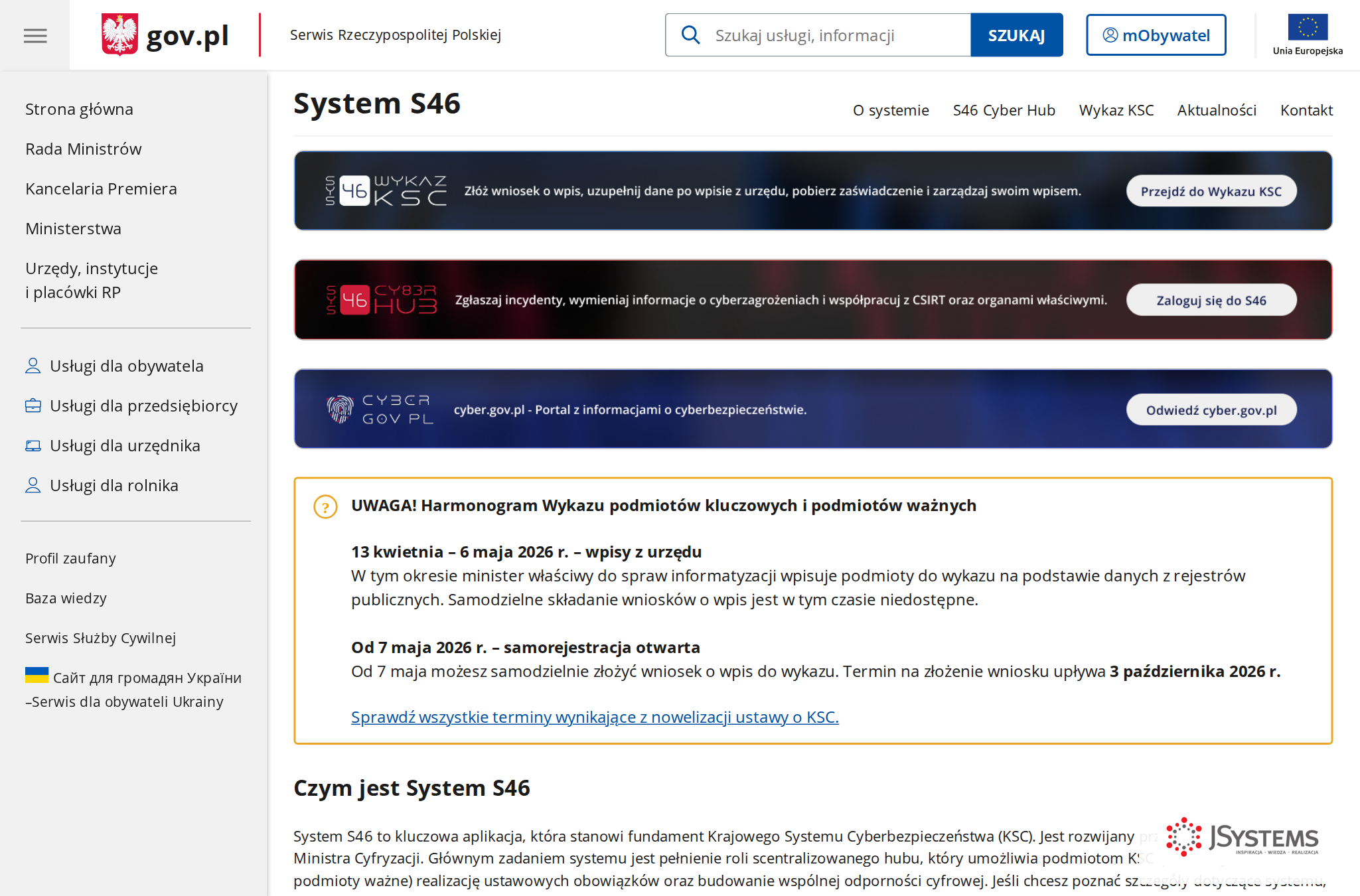
Task: Open Usługi dla przedsiębiorcy link
Action: click(x=131, y=406)
